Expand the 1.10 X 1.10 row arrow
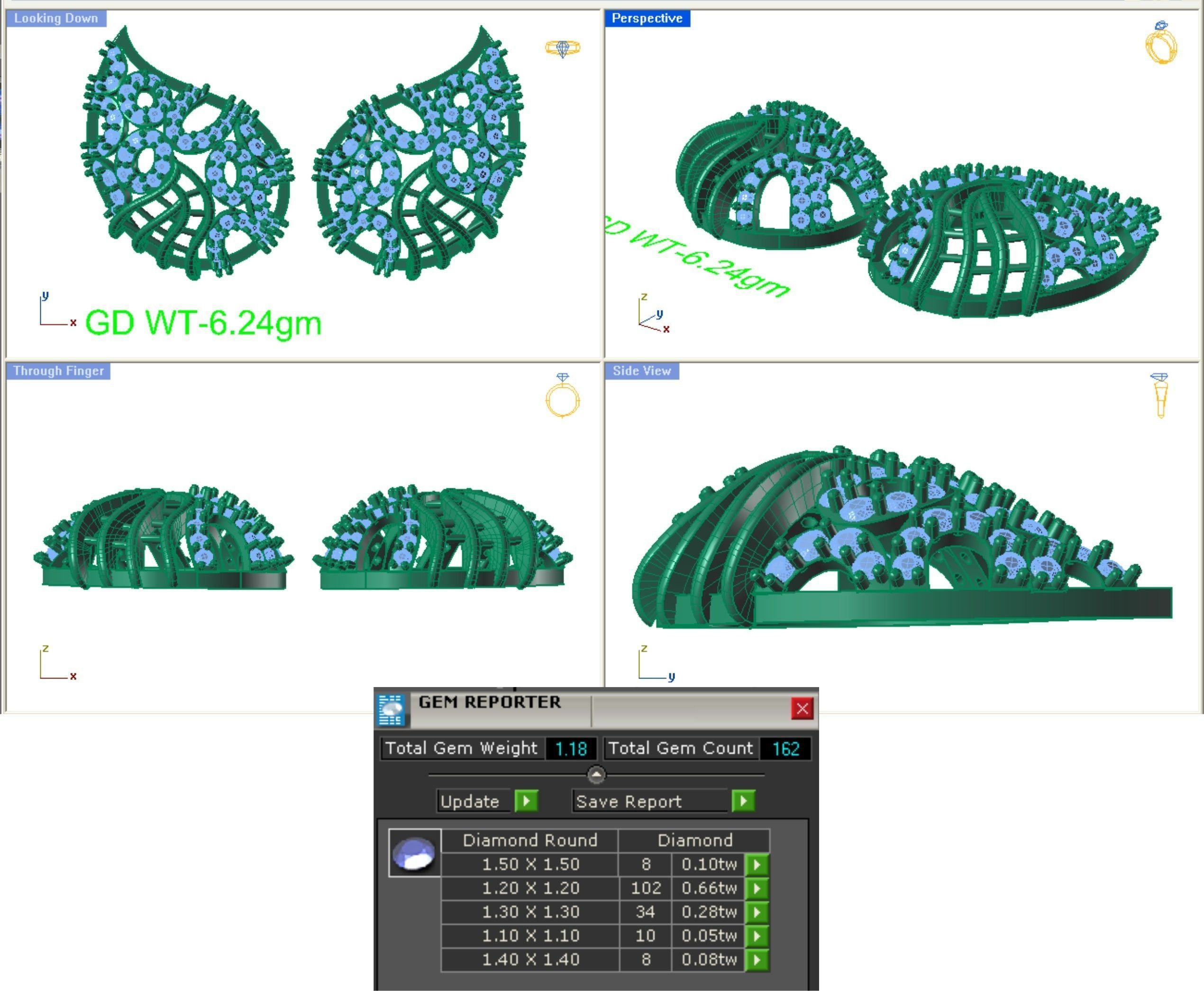The height and width of the screenshot is (991, 1204). click(757, 936)
